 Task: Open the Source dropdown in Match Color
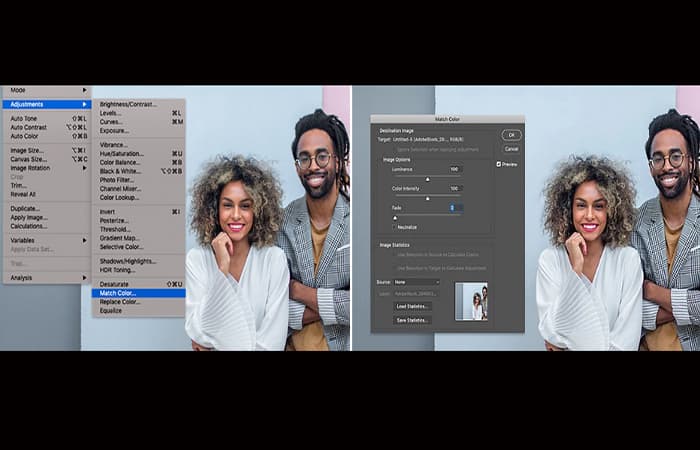(x=416, y=282)
